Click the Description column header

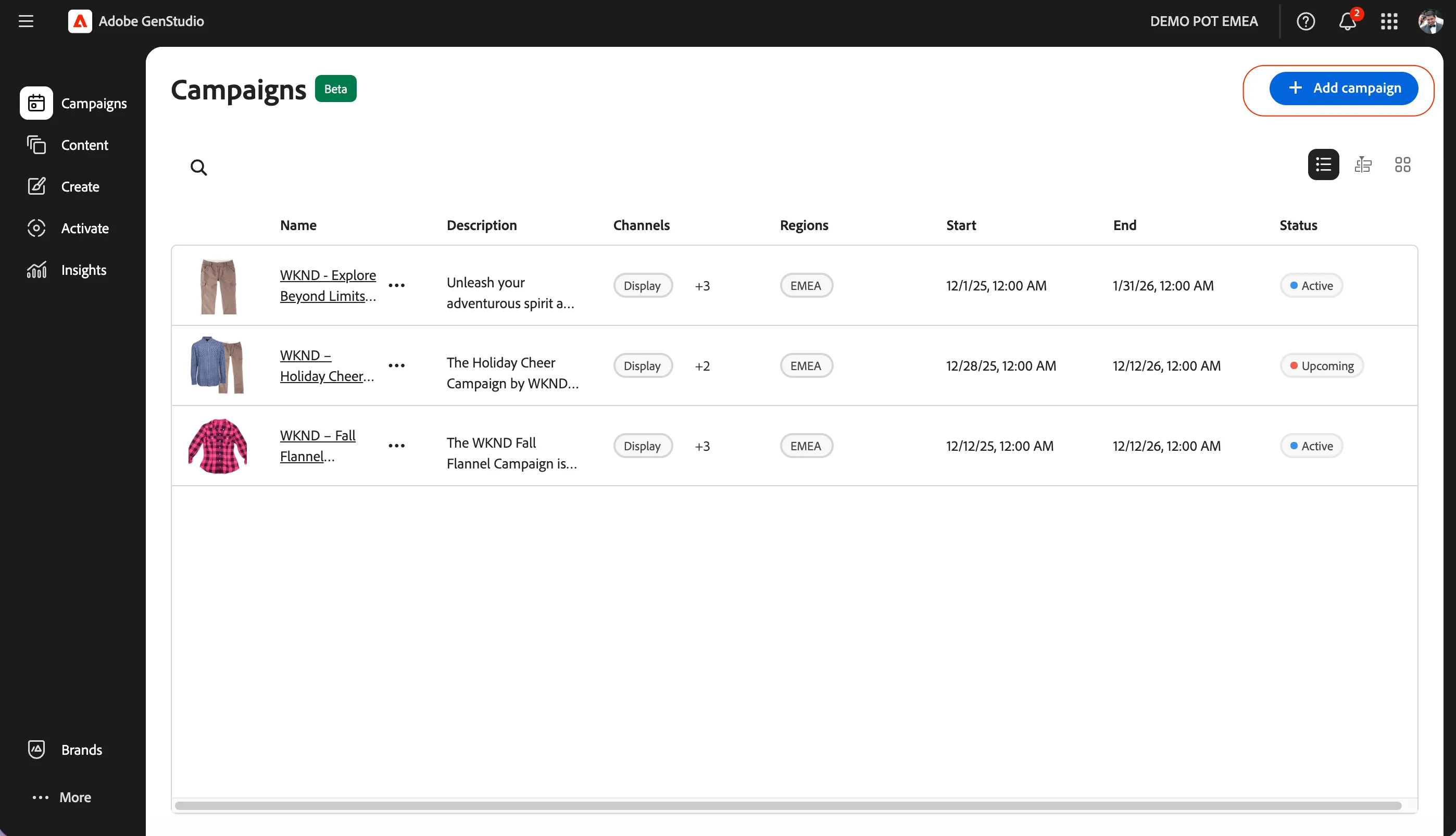(482, 225)
